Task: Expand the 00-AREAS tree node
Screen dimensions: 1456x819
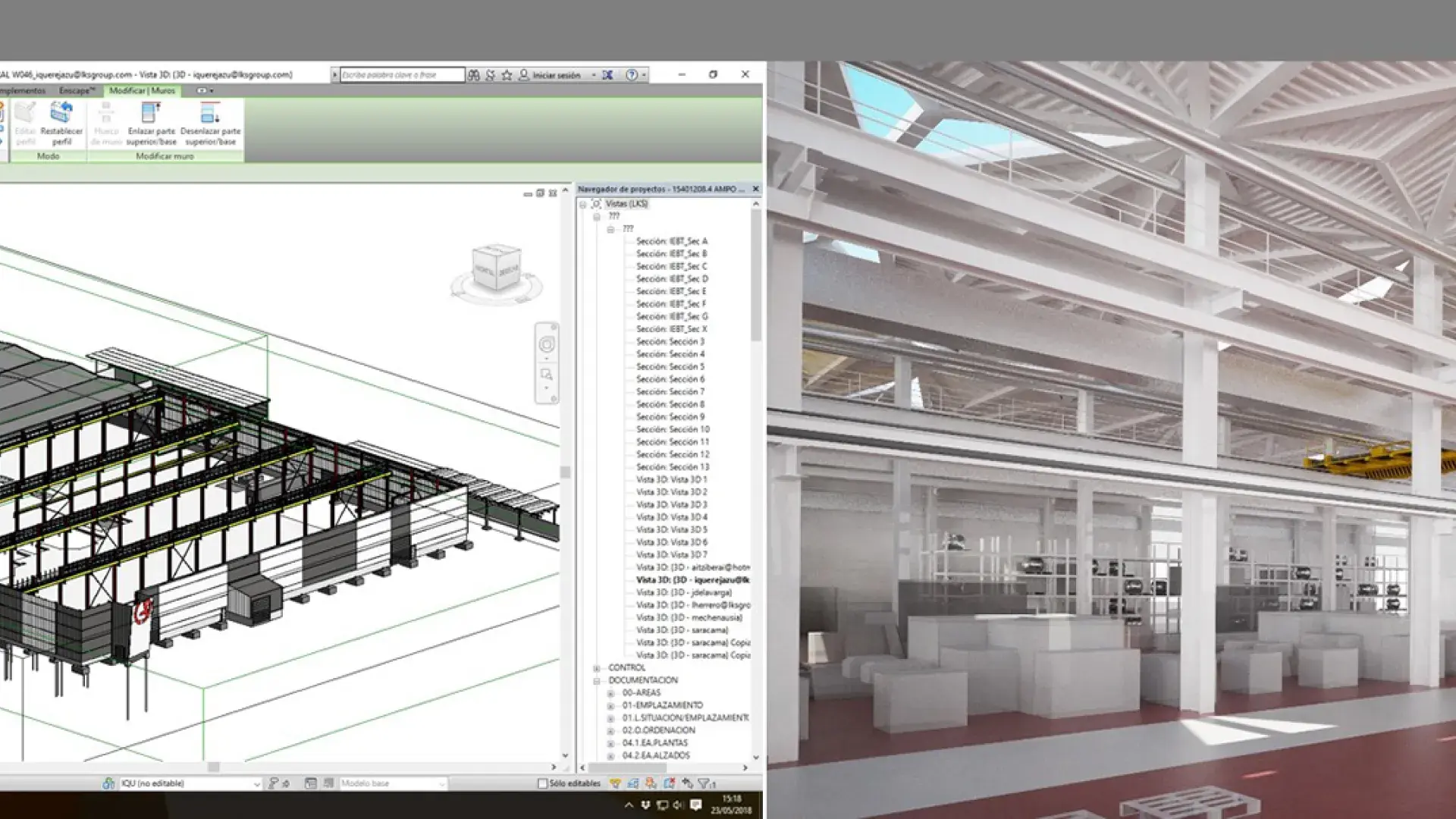Action: (610, 693)
